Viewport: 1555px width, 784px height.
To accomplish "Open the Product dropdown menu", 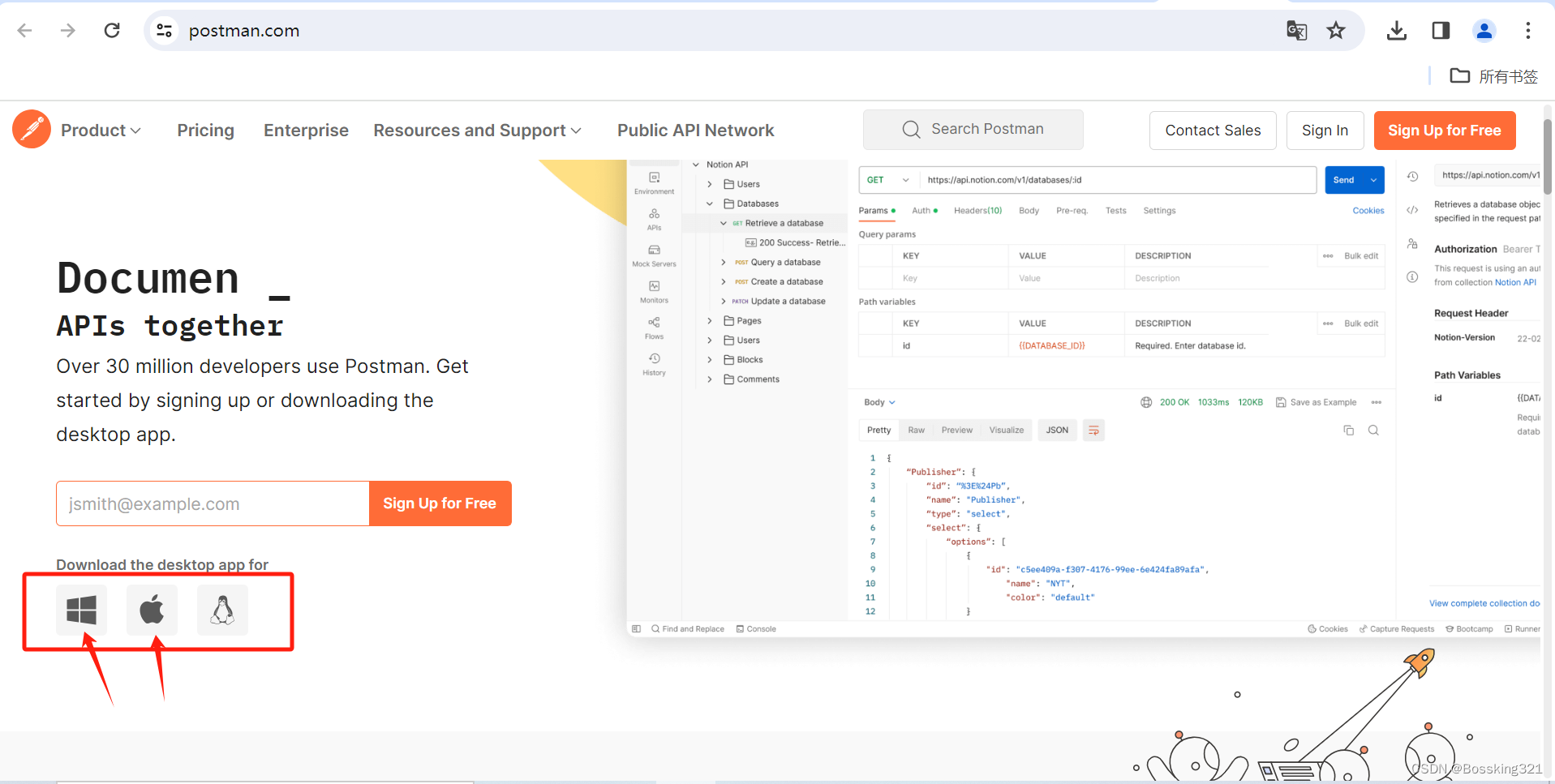I will click(101, 131).
